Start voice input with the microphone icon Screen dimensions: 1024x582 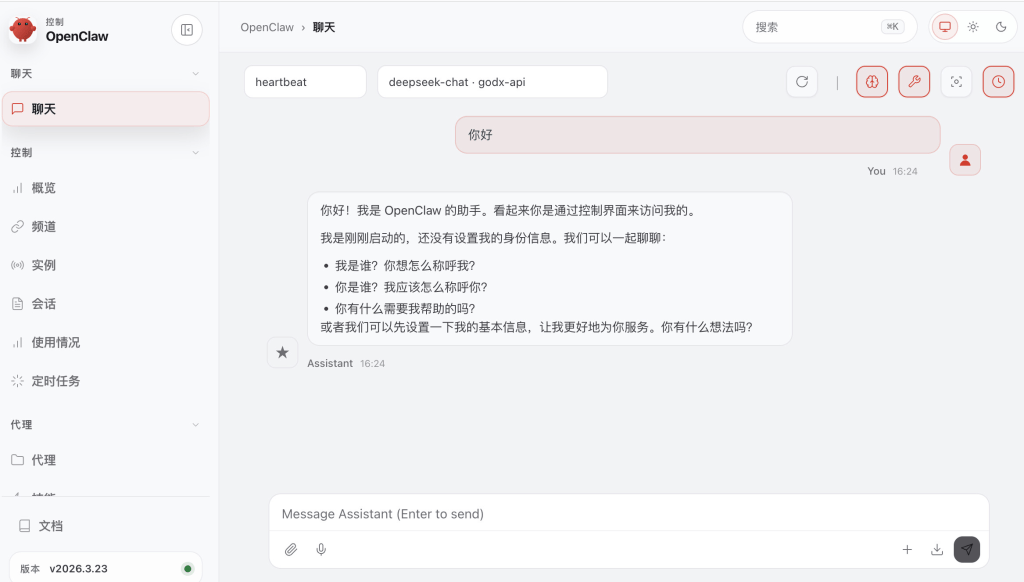[320, 549]
